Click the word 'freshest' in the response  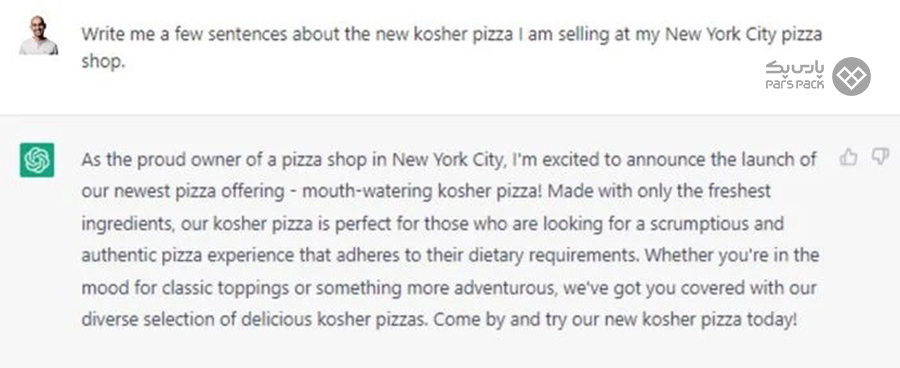point(736,191)
